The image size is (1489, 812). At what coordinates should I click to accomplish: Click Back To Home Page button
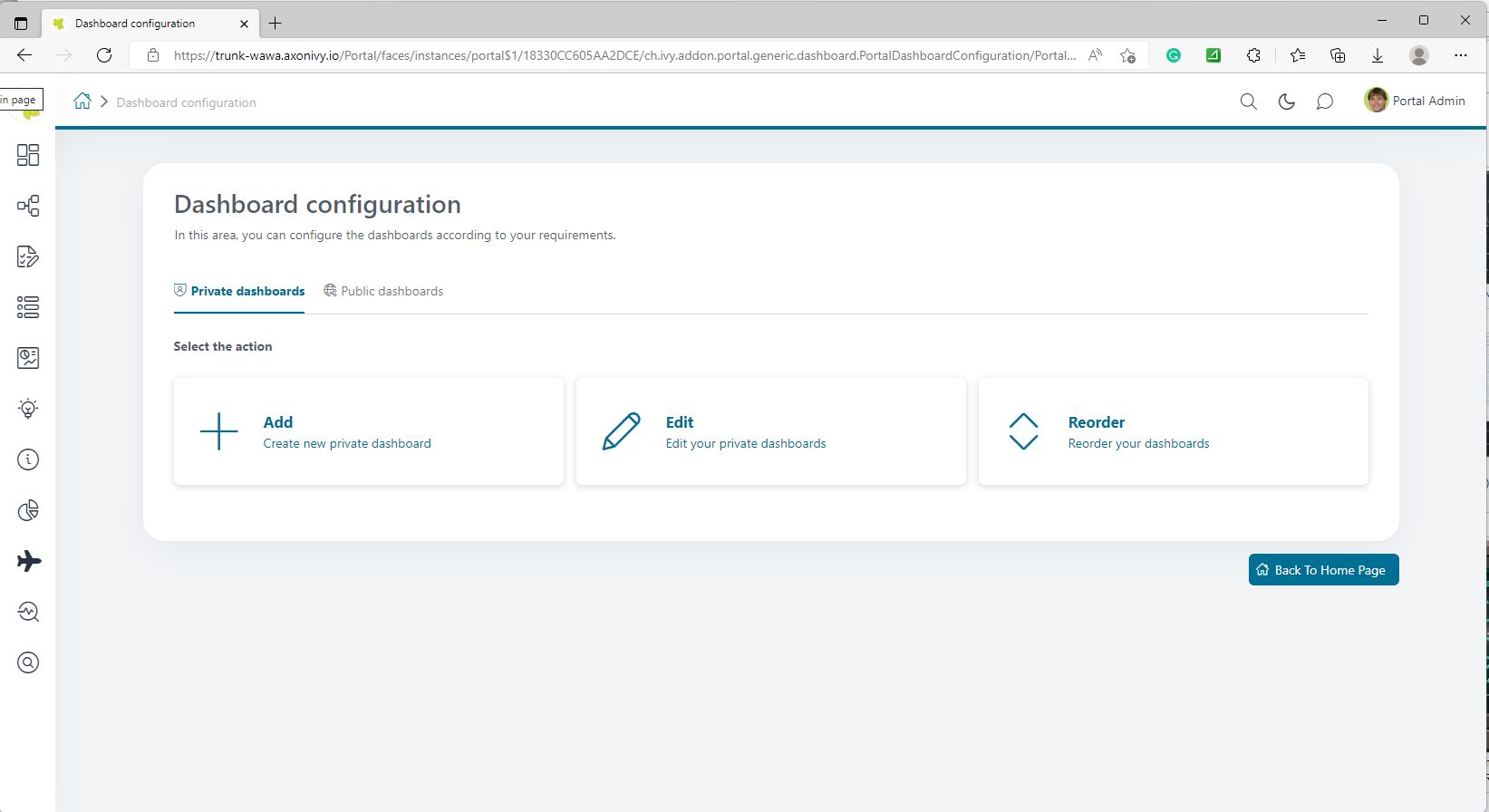click(x=1323, y=570)
